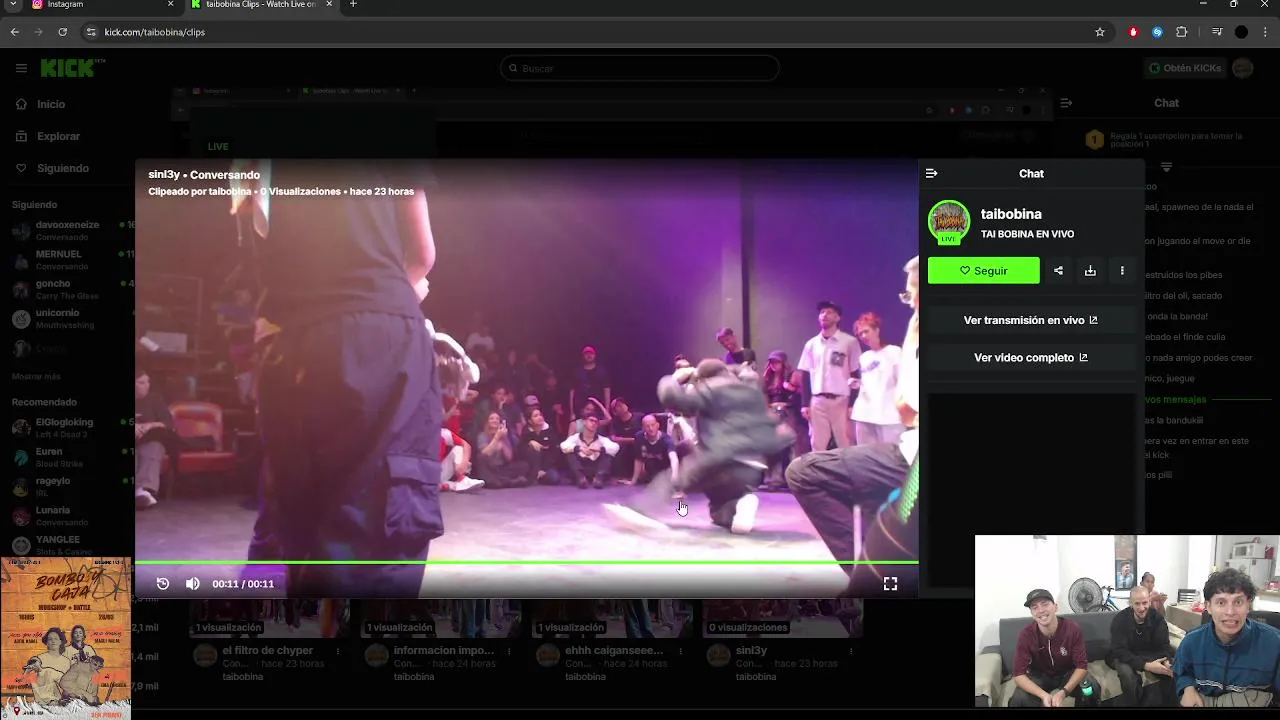Click the taibobina channel avatar
The image size is (1280, 720).
click(x=949, y=222)
